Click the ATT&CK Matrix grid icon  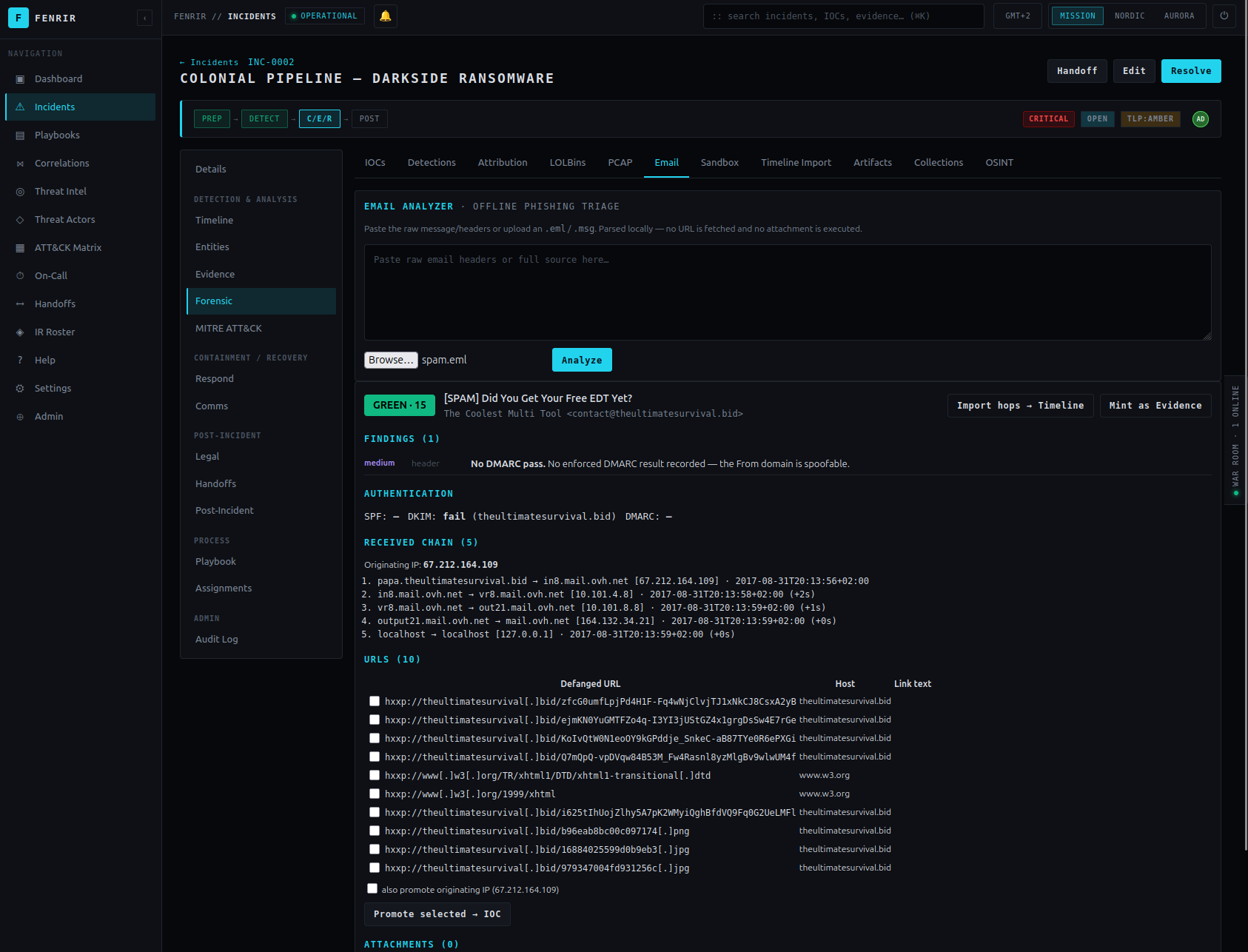tap(20, 248)
